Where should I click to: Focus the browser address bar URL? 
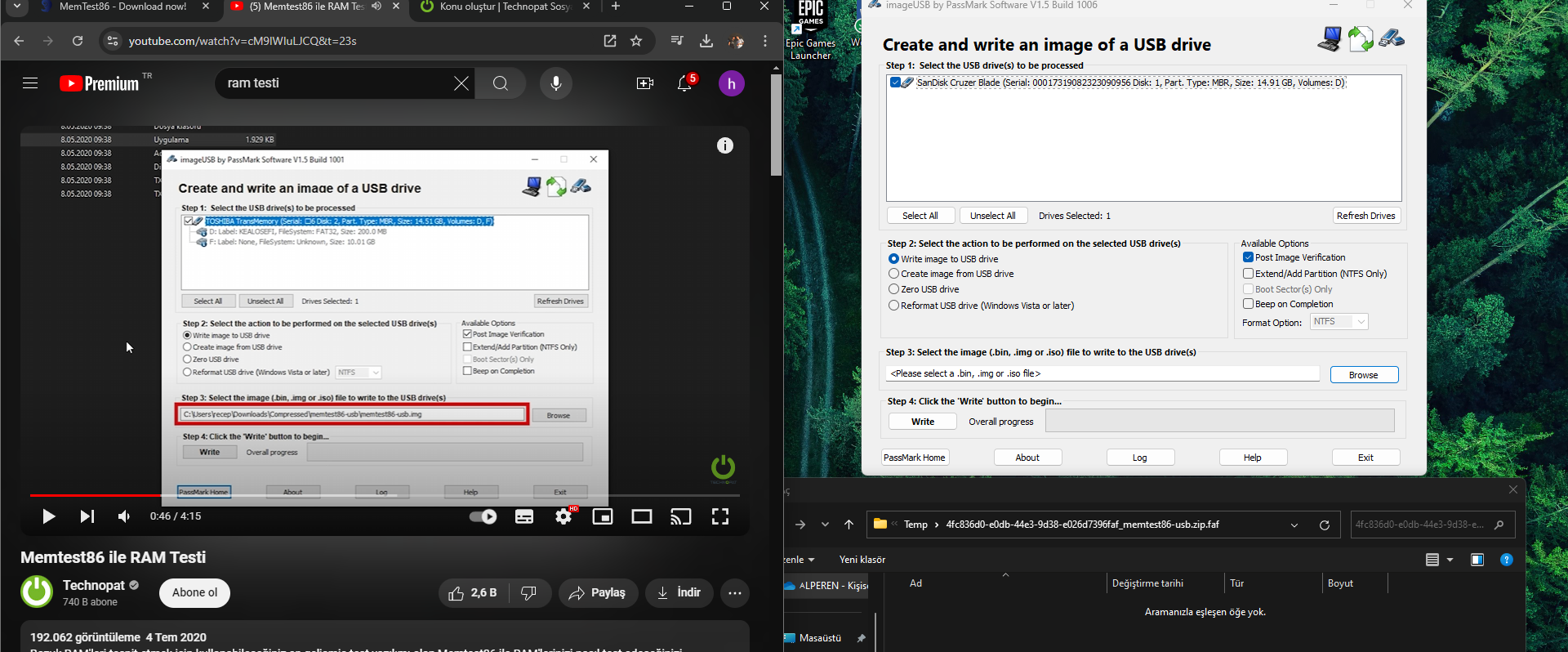pos(243,41)
